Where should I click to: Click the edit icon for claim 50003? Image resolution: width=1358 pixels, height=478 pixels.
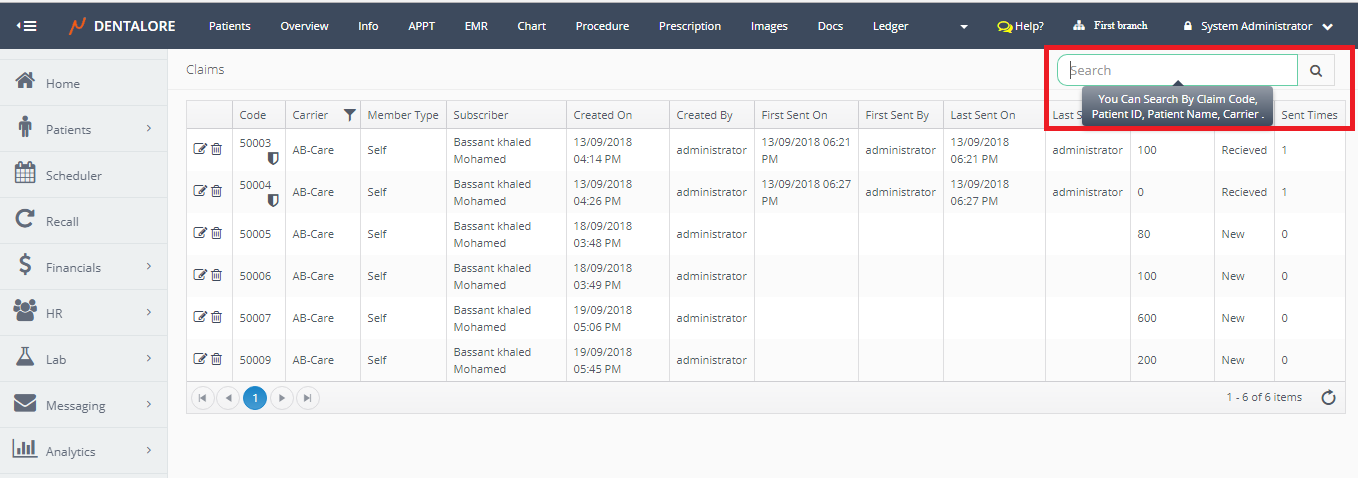(x=200, y=150)
